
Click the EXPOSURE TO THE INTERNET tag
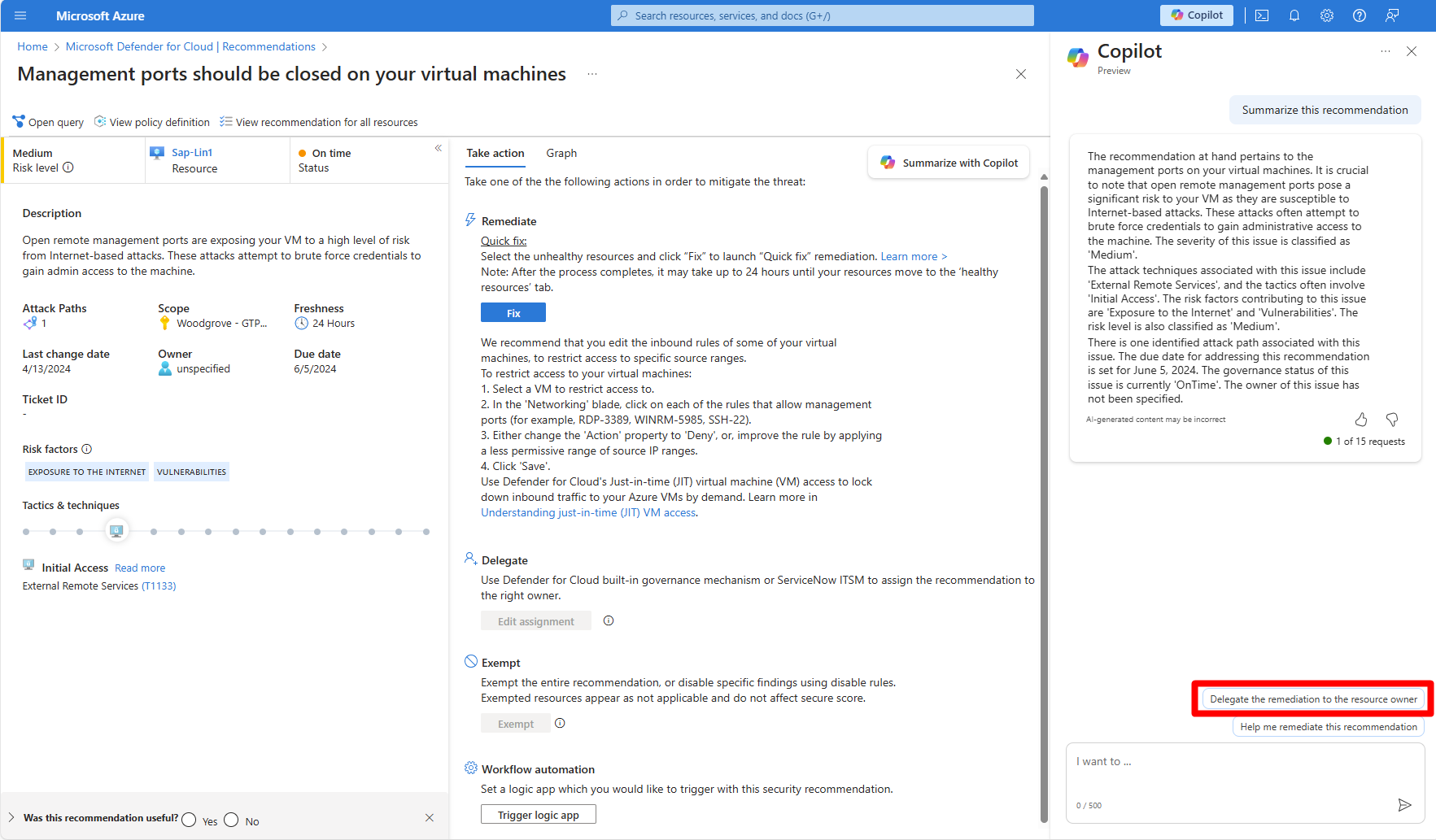pyautogui.click(x=87, y=472)
